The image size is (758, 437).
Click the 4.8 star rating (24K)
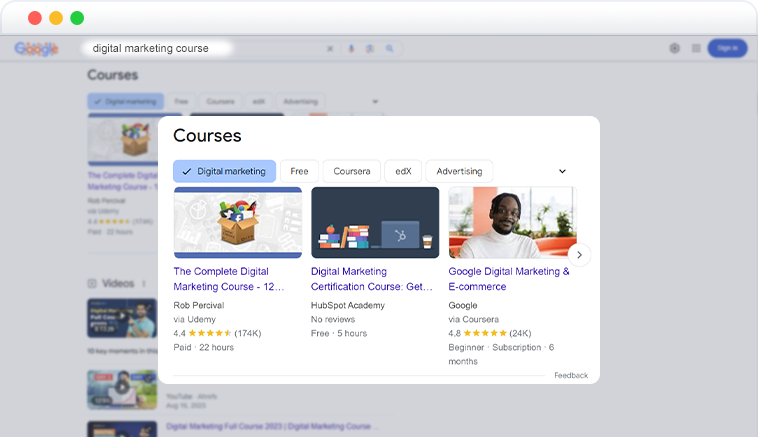(489, 333)
